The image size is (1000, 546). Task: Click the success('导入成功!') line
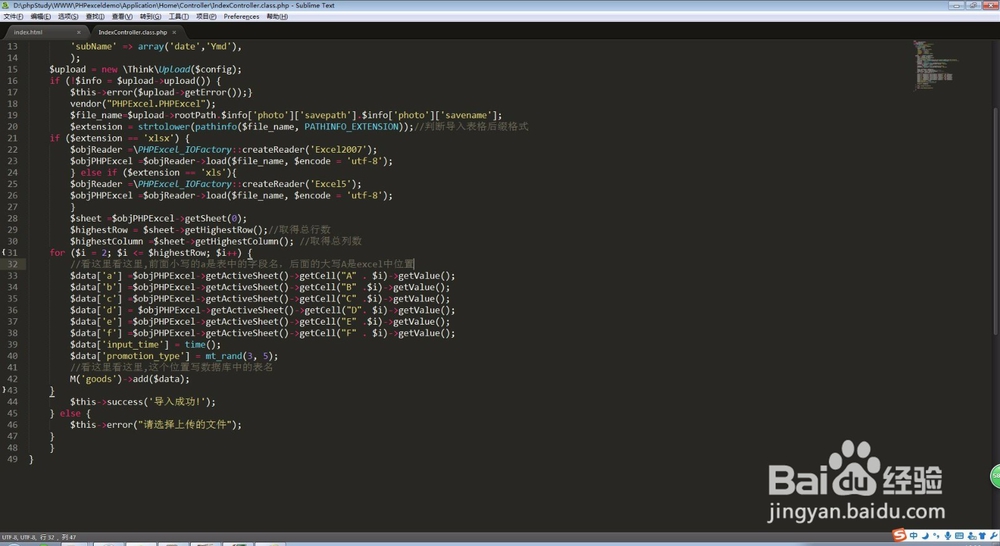tap(143, 402)
